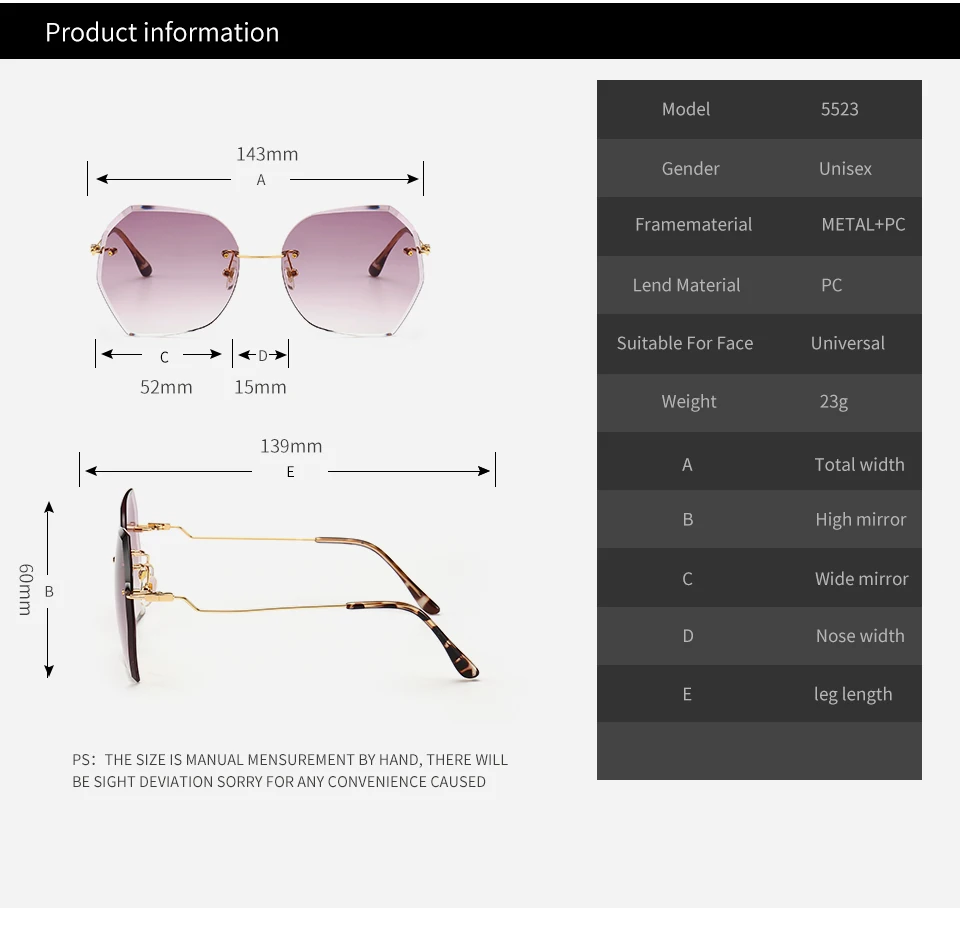Click the 'Gender' row label
Viewport: 960px width, 932px height.
click(690, 168)
